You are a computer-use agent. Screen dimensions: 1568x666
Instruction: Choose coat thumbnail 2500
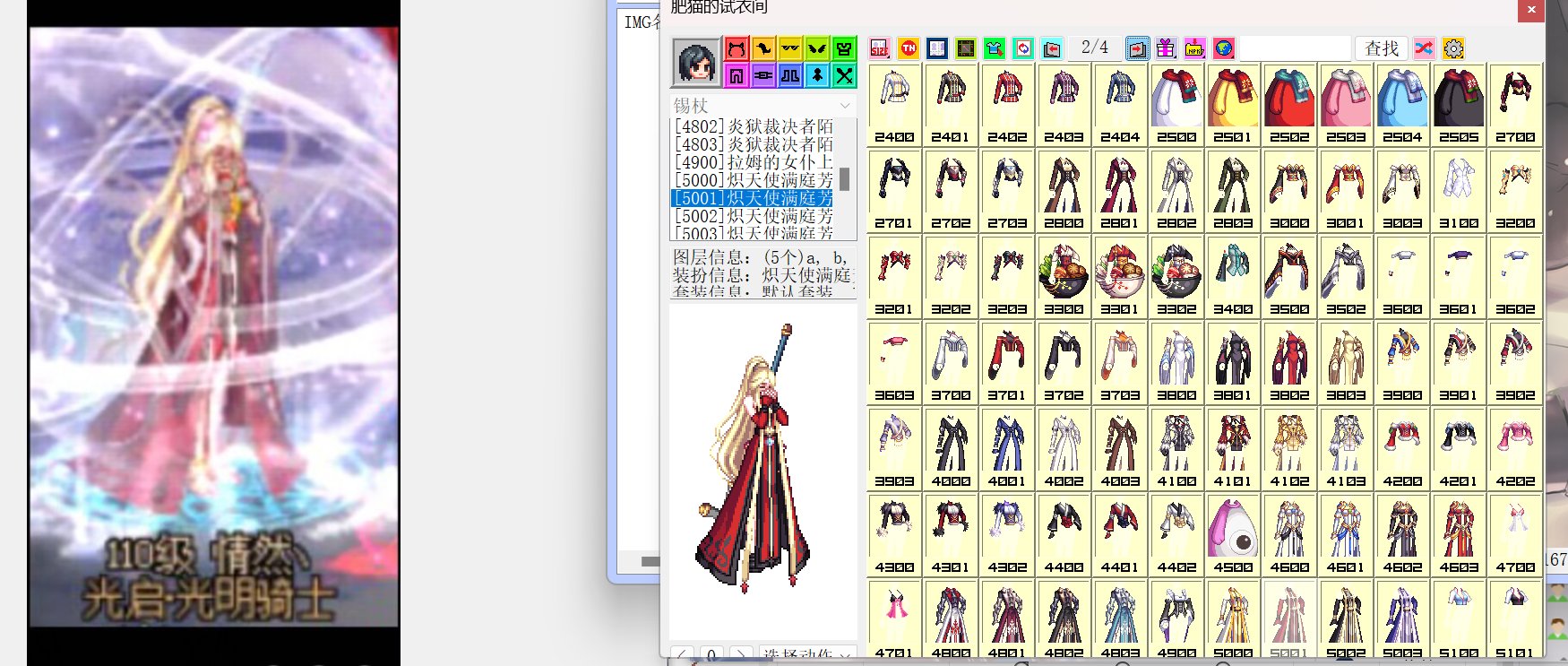(1176, 105)
